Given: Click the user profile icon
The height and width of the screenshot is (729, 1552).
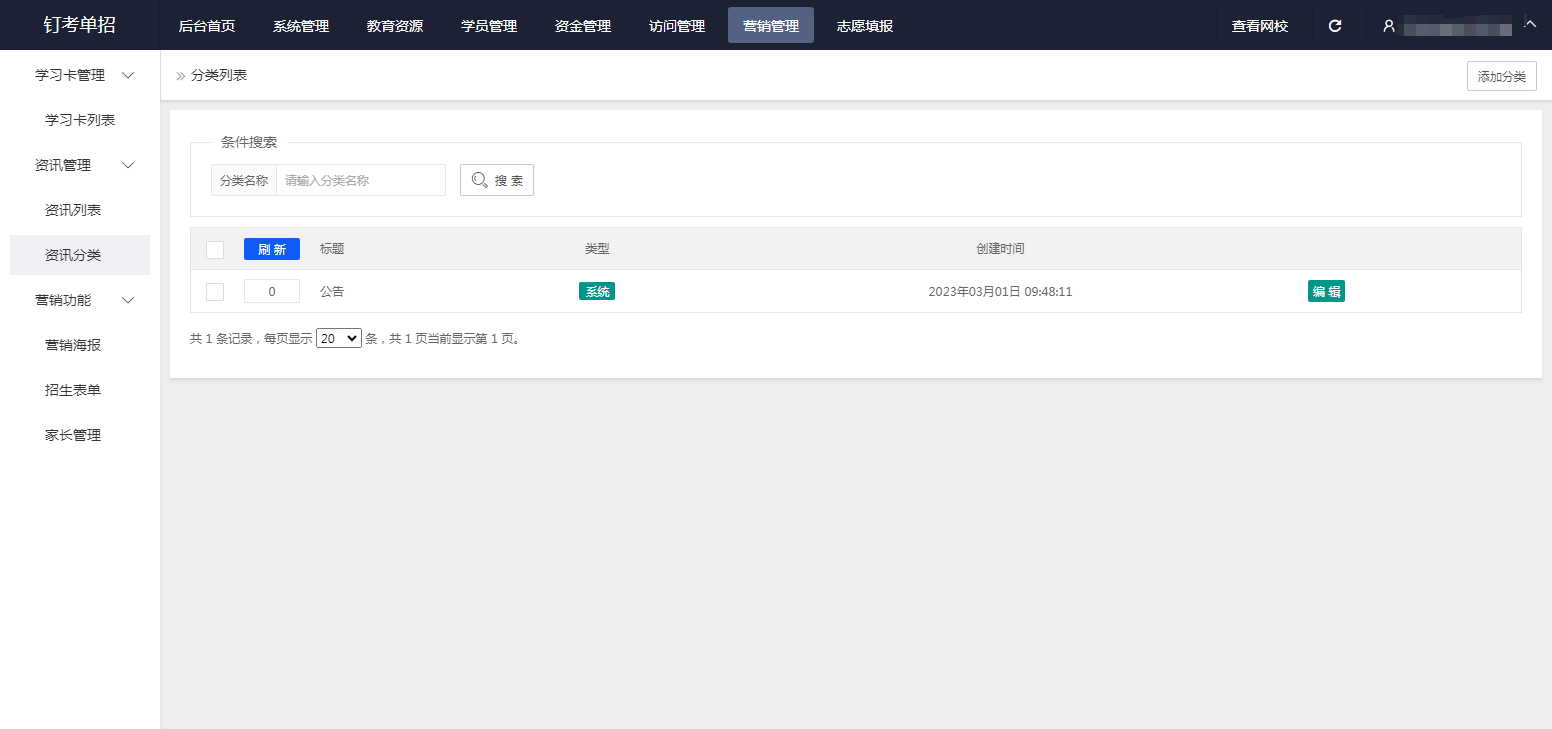Looking at the screenshot, I should [x=1389, y=26].
